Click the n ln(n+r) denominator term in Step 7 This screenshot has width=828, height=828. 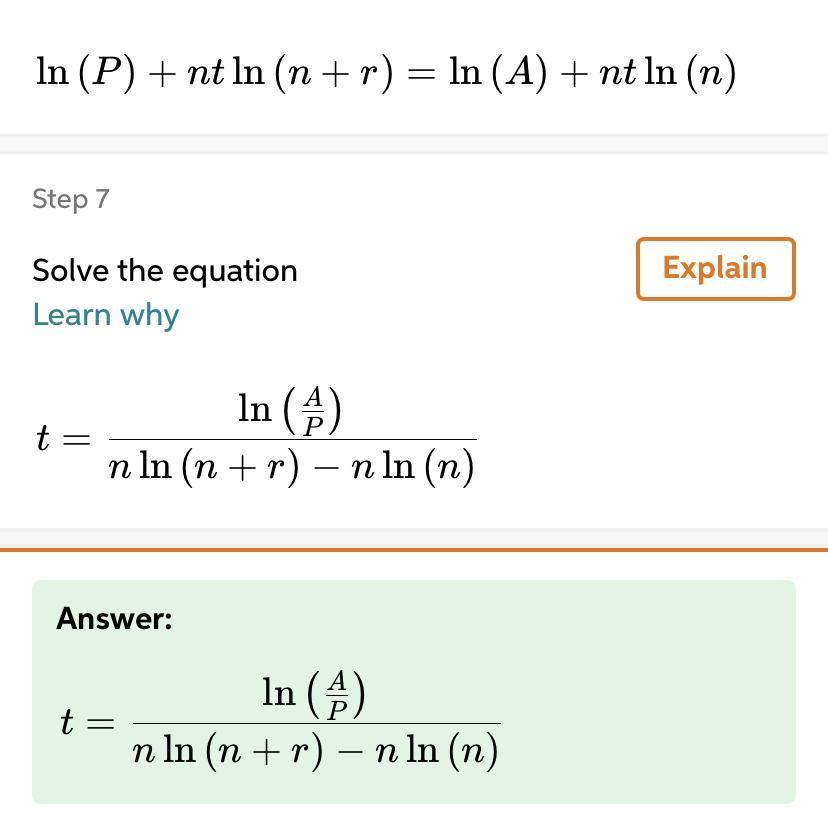click(204, 467)
